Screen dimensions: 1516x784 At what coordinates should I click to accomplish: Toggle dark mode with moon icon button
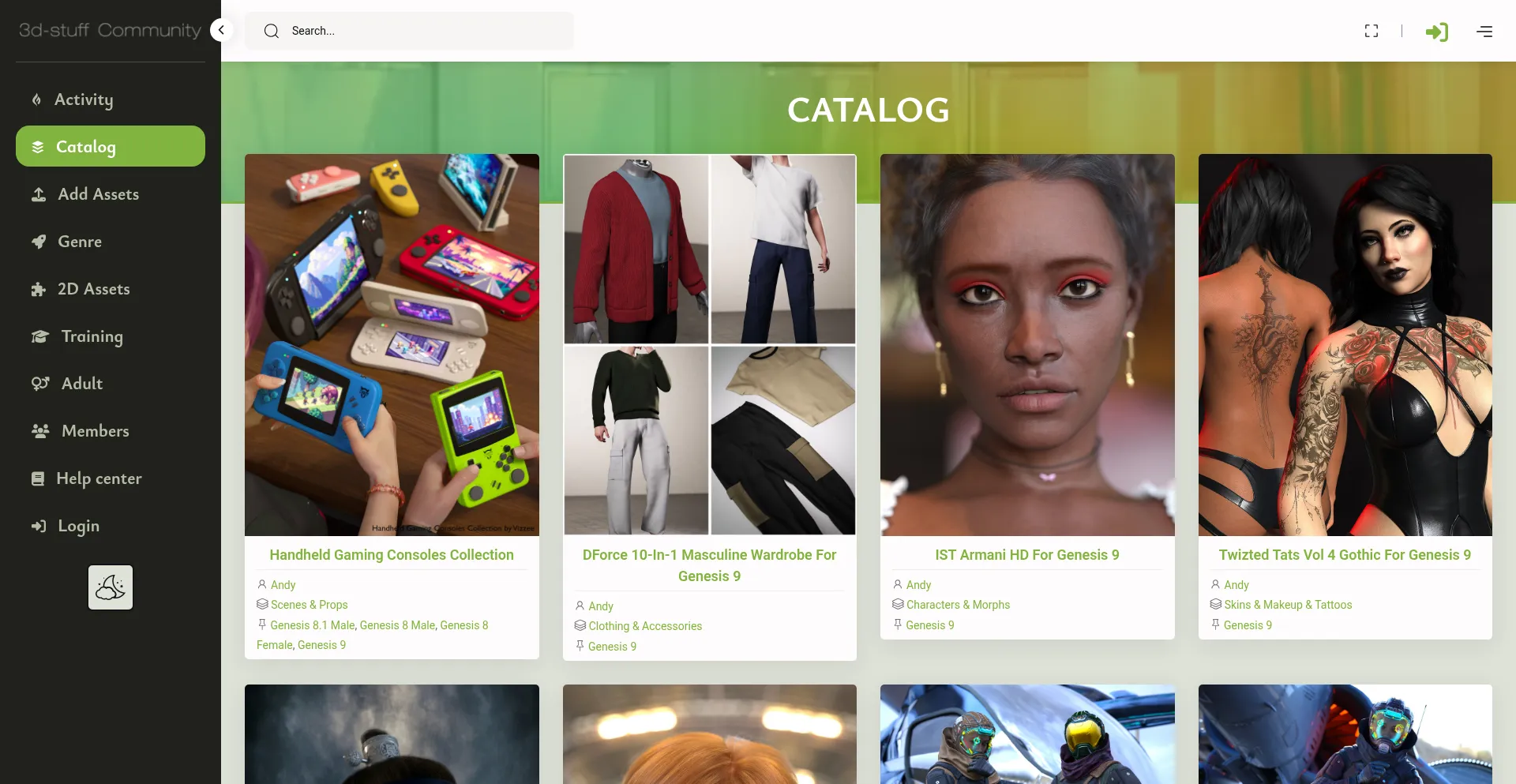(111, 587)
